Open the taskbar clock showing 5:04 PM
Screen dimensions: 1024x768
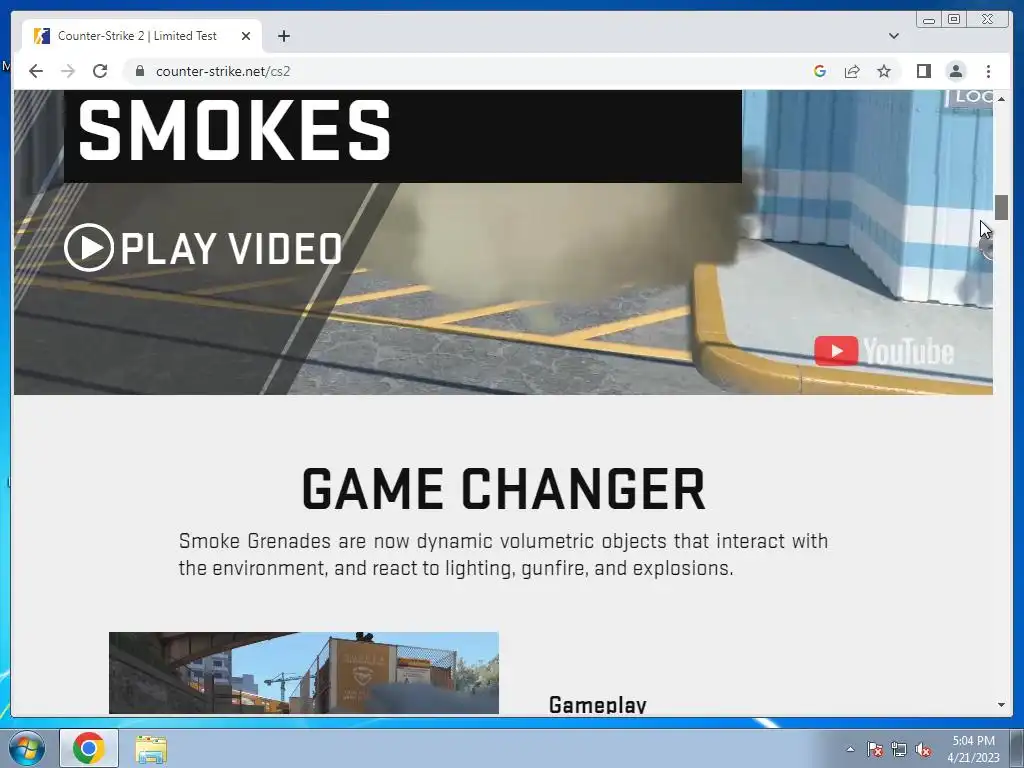click(x=973, y=748)
